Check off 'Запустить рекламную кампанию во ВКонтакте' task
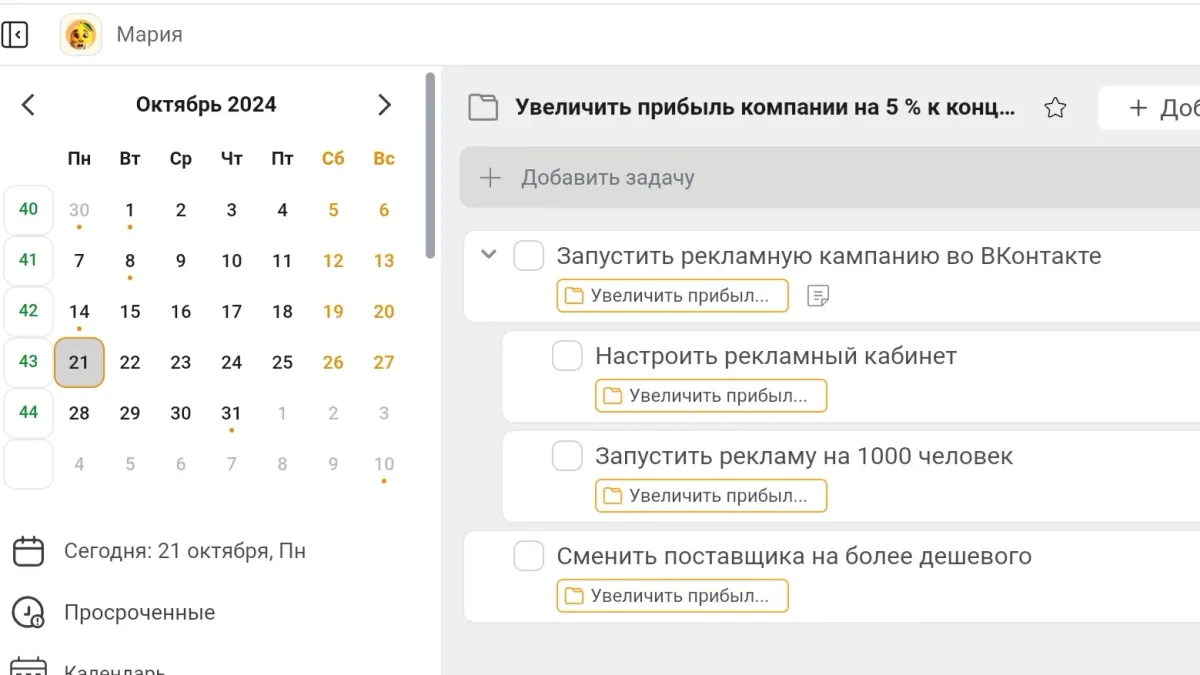The height and width of the screenshot is (675, 1200). [529, 256]
